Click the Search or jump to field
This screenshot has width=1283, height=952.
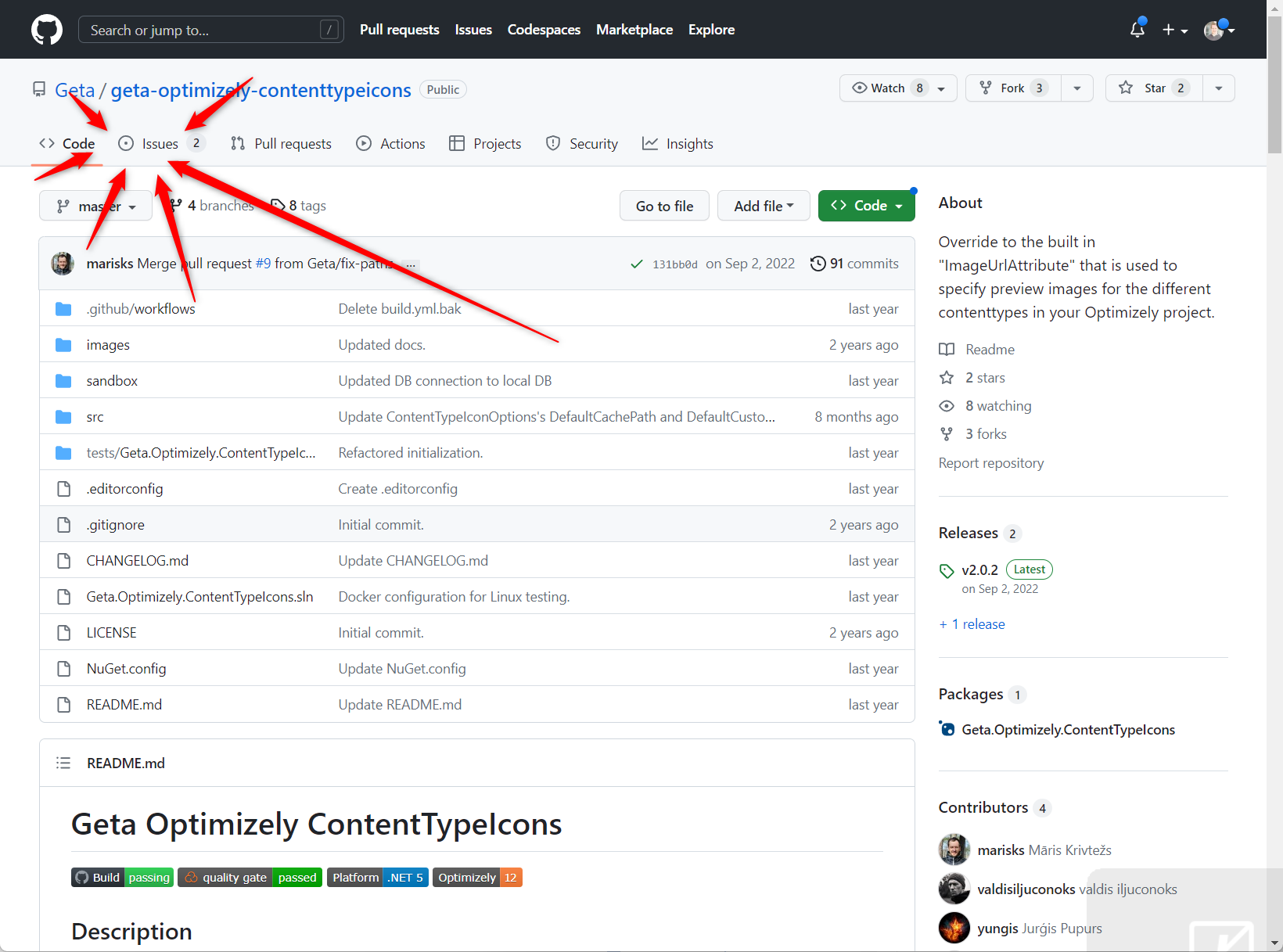203,30
